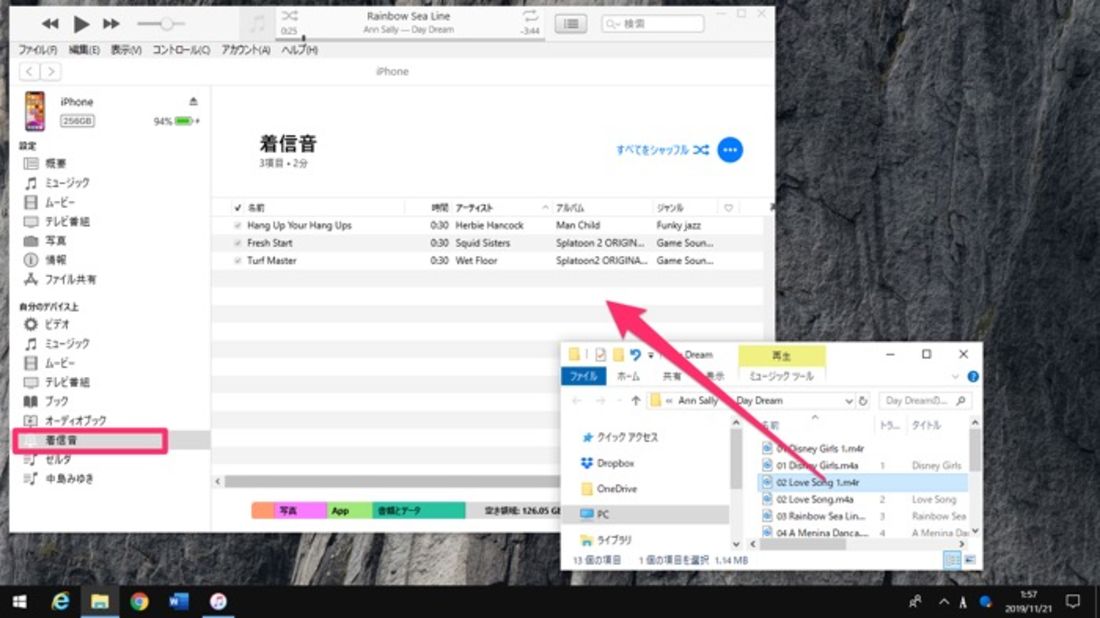The width and height of the screenshot is (1100, 618).
Task: Select the Turf Master ringtone row
Action: [x=487, y=261]
